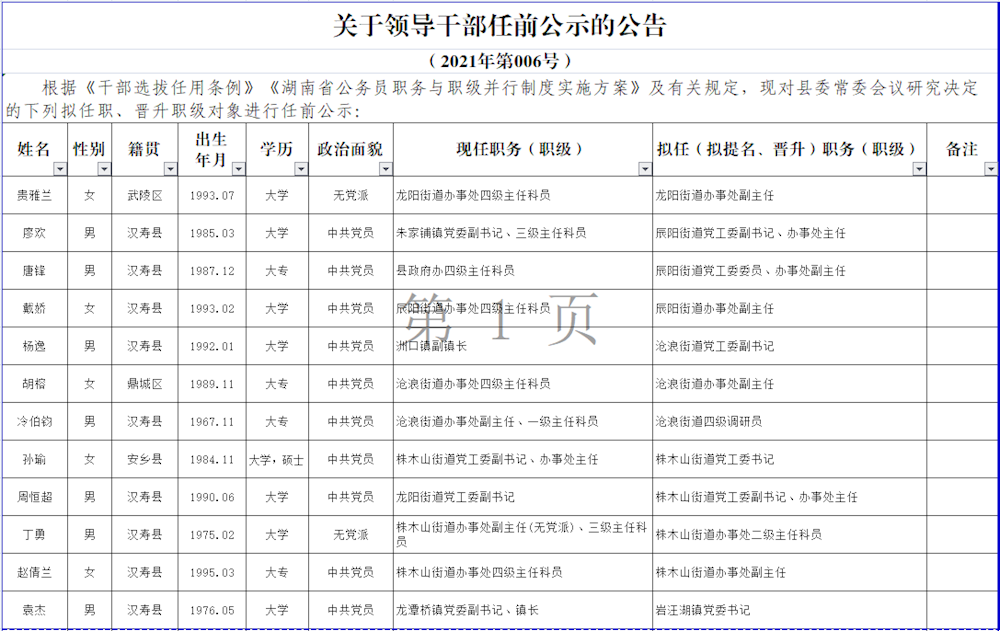The height and width of the screenshot is (631, 1000).
Task: Open the 现任职务 column filter dropdown
Action: coord(645,169)
